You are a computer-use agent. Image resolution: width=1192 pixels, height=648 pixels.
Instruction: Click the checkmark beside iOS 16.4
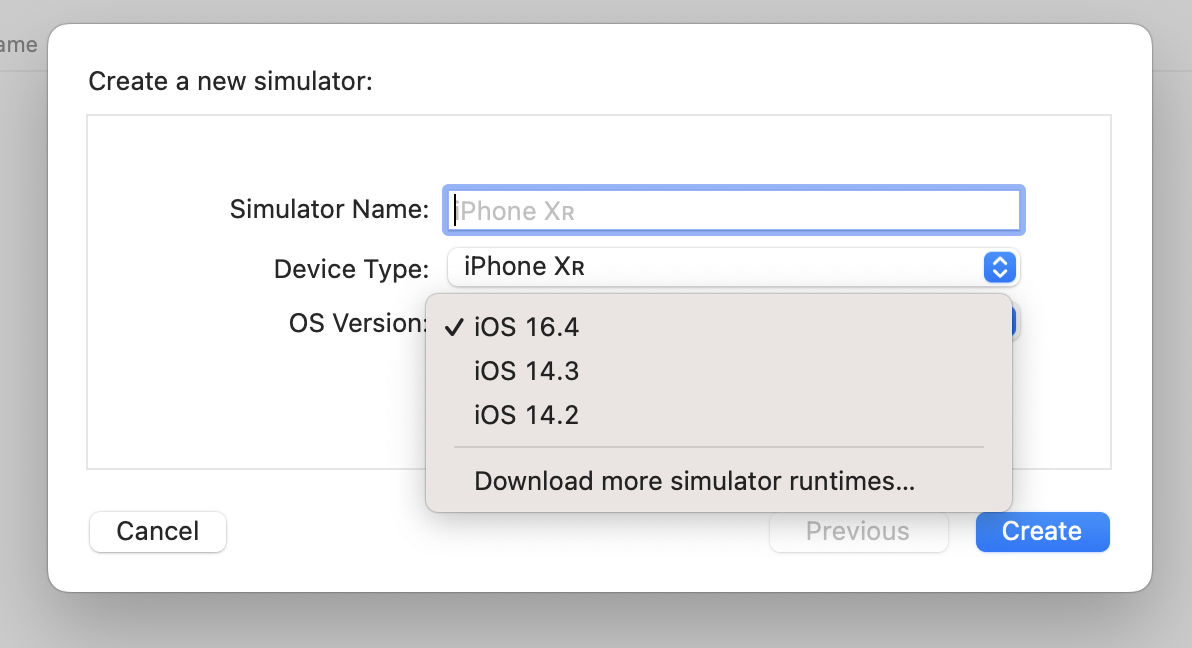pyautogui.click(x=455, y=327)
